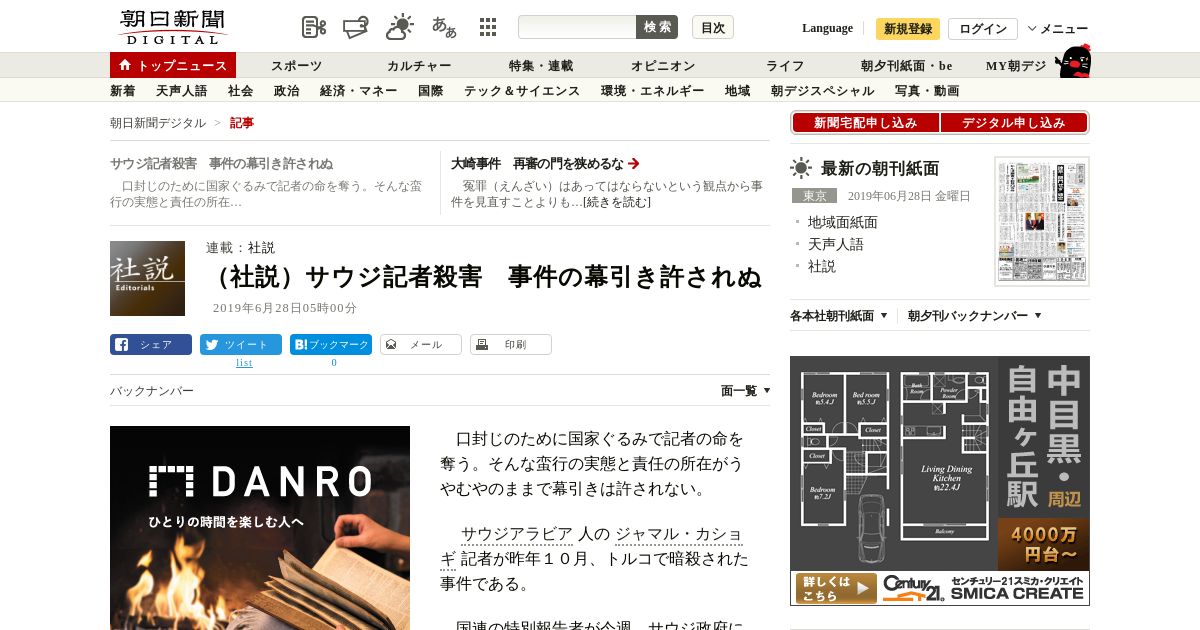The image size is (1200, 630).
Task: Click the red arrow beside 大崎事件 headline
Action: pos(634,163)
